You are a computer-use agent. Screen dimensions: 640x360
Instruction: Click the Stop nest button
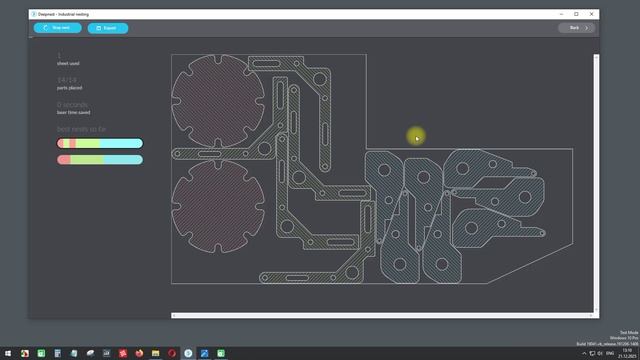58,28
